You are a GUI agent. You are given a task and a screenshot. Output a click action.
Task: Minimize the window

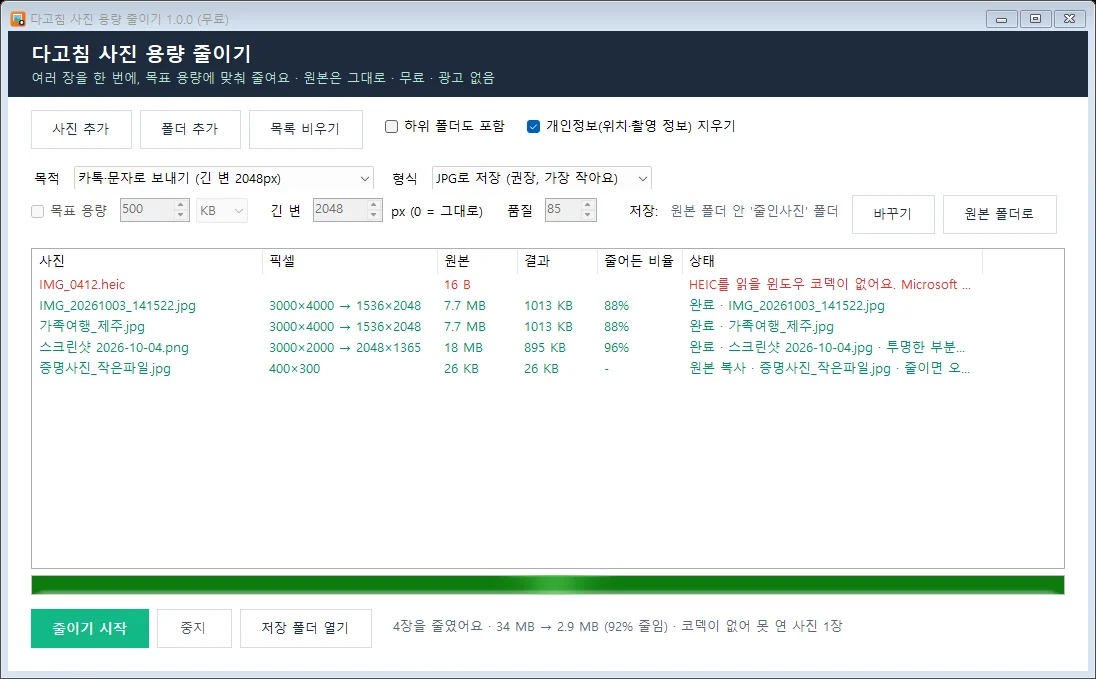[1002, 19]
